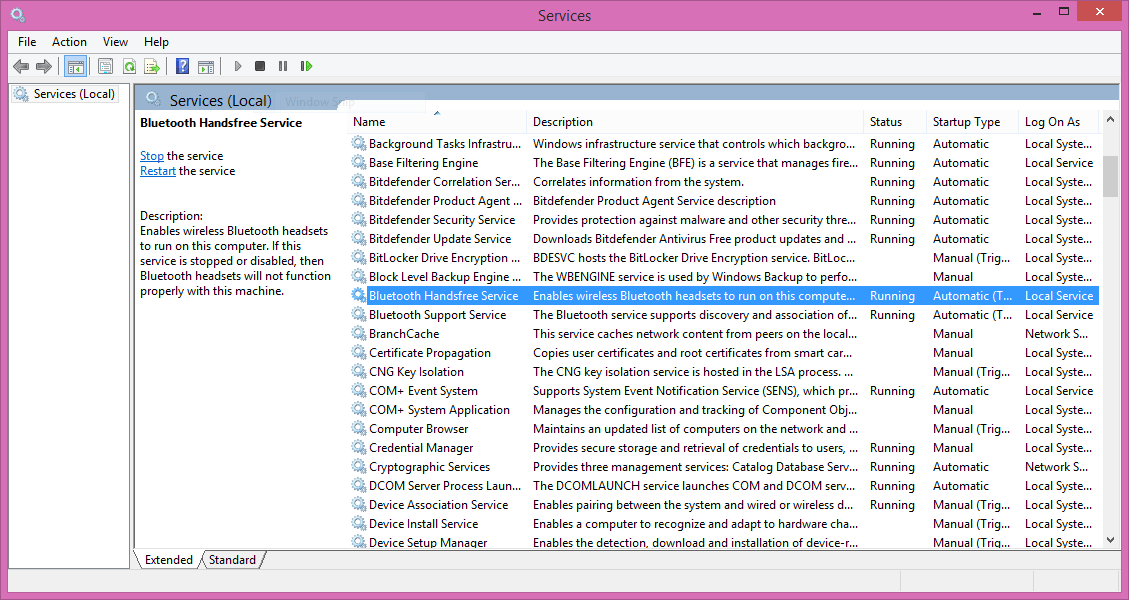The image size is (1129, 600).
Task: Click the Stop Service square icon
Action: [x=260, y=66]
